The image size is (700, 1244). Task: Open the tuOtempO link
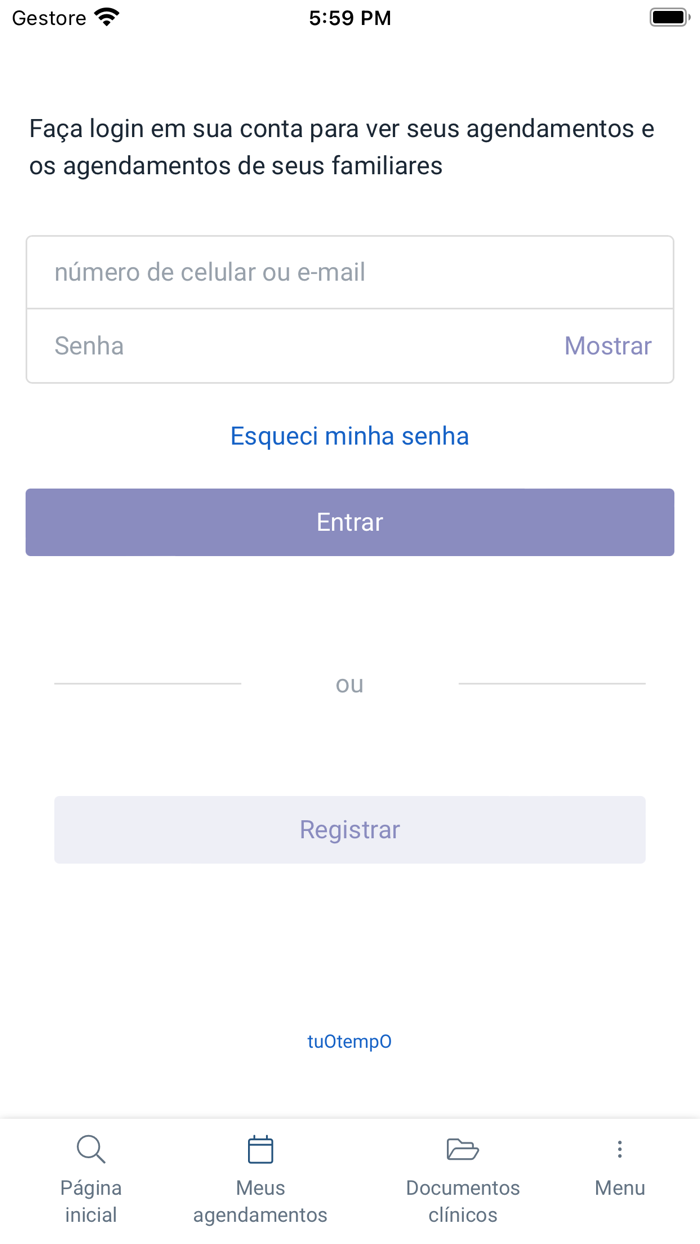349,1041
